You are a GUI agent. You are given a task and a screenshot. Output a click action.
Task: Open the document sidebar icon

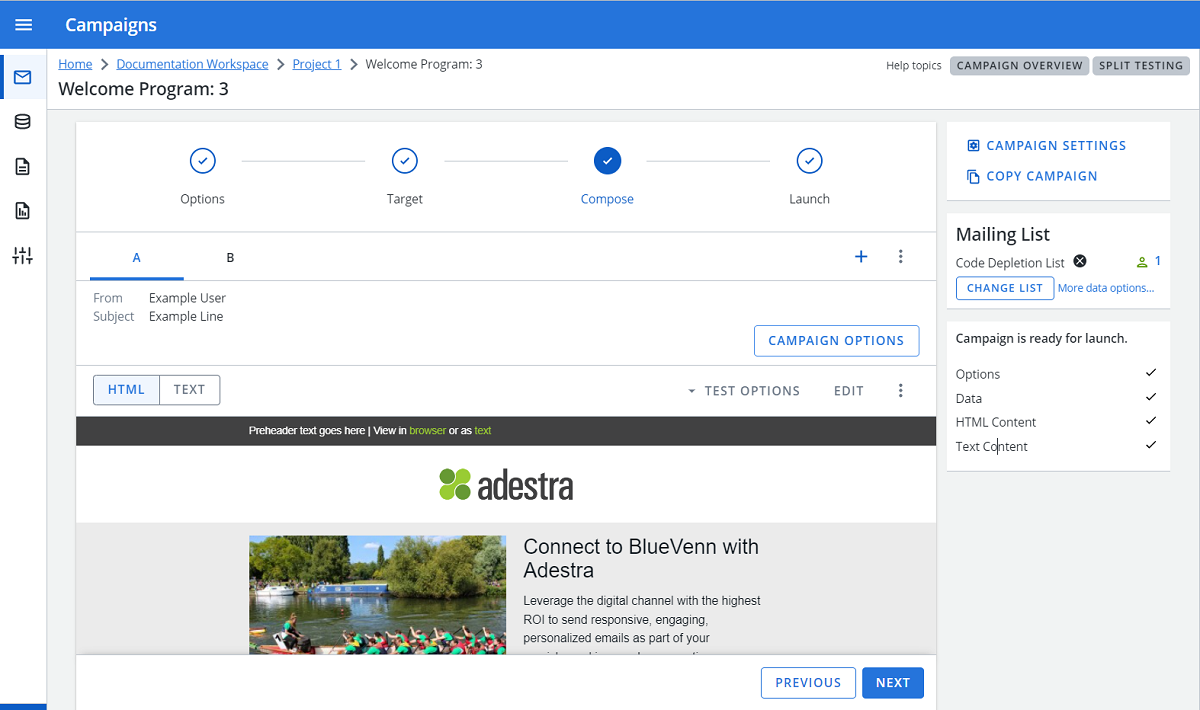tap(22, 166)
